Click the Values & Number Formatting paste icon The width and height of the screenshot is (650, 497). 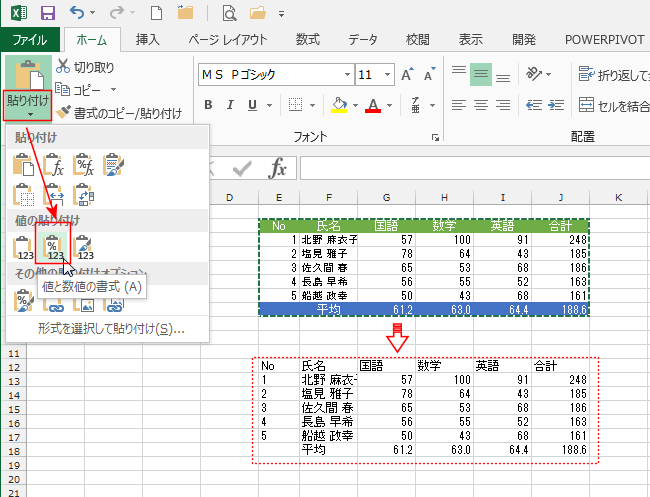pyautogui.click(x=53, y=245)
